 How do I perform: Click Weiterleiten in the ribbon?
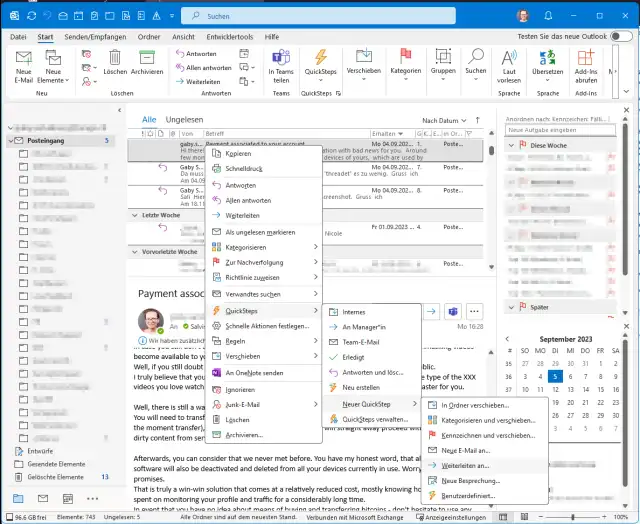click(198, 82)
